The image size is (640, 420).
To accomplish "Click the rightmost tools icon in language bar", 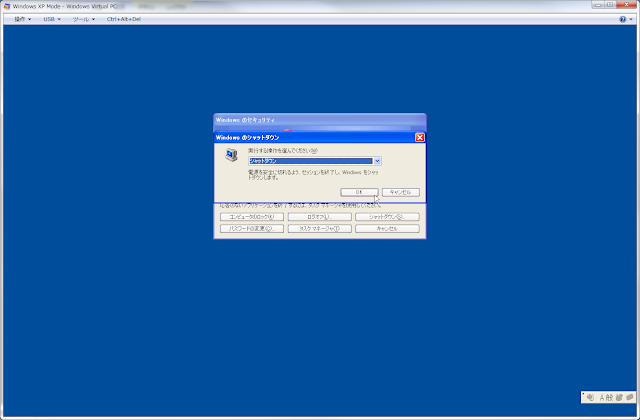I will point(629,397).
